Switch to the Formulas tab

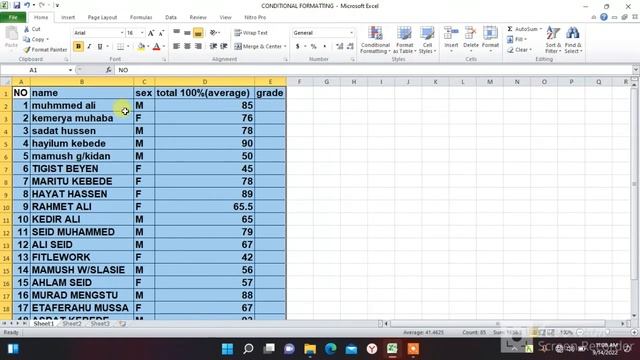point(141,17)
